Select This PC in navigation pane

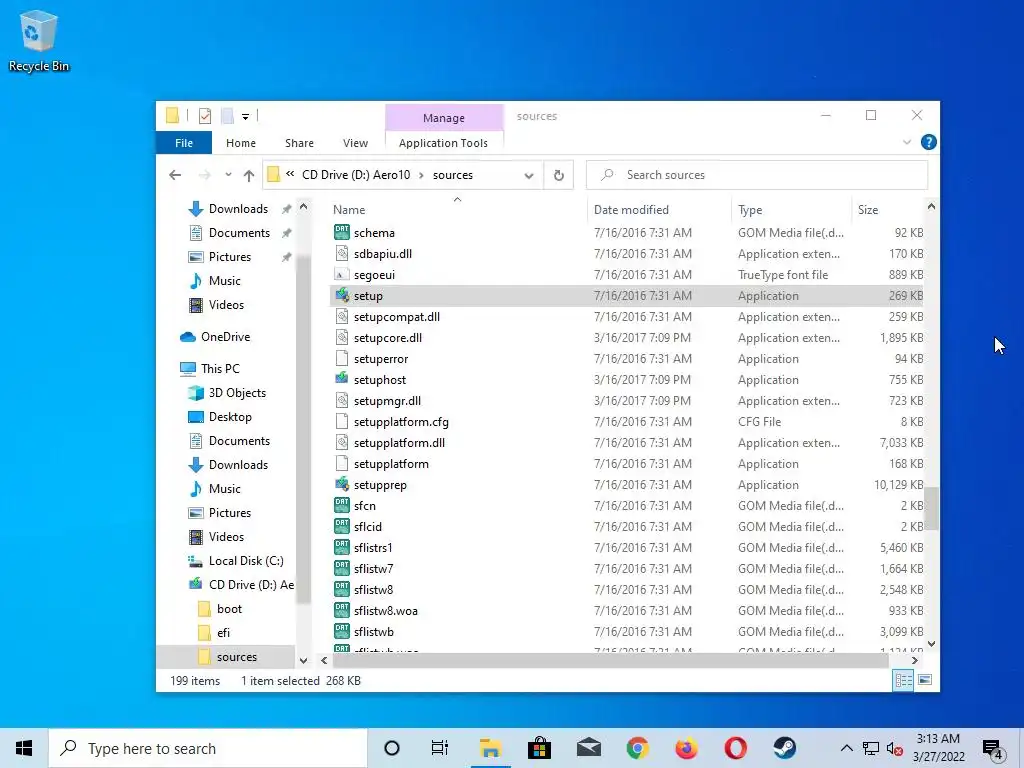click(220, 369)
